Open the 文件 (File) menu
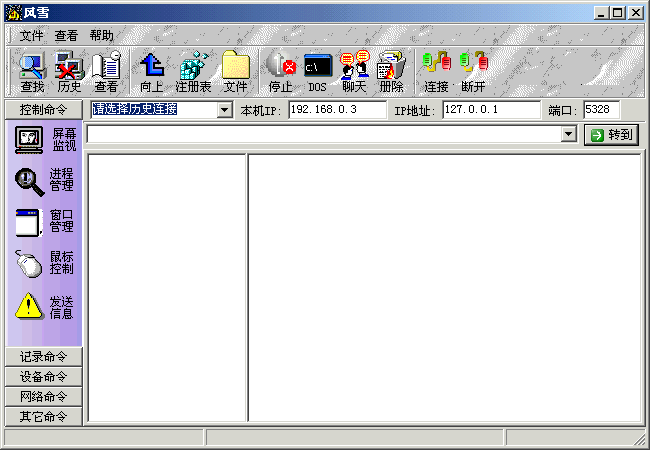Viewport: 650px width, 450px height. click(x=31, y=35)
